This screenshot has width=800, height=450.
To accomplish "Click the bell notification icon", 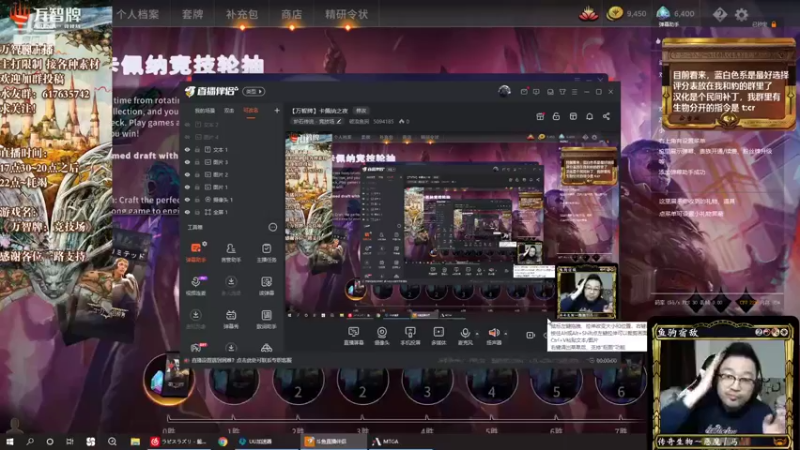I will coord(589,116).
